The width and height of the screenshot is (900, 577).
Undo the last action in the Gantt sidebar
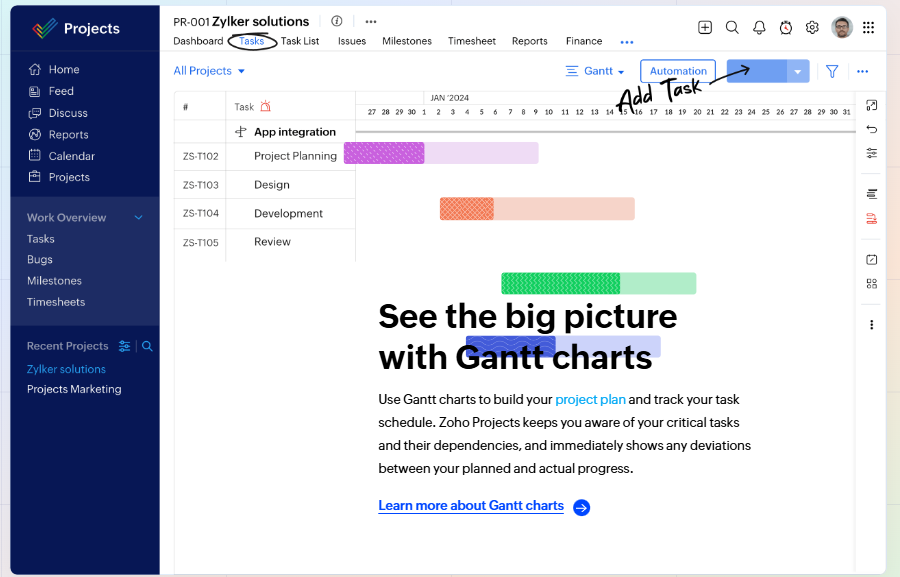(871, 128)
